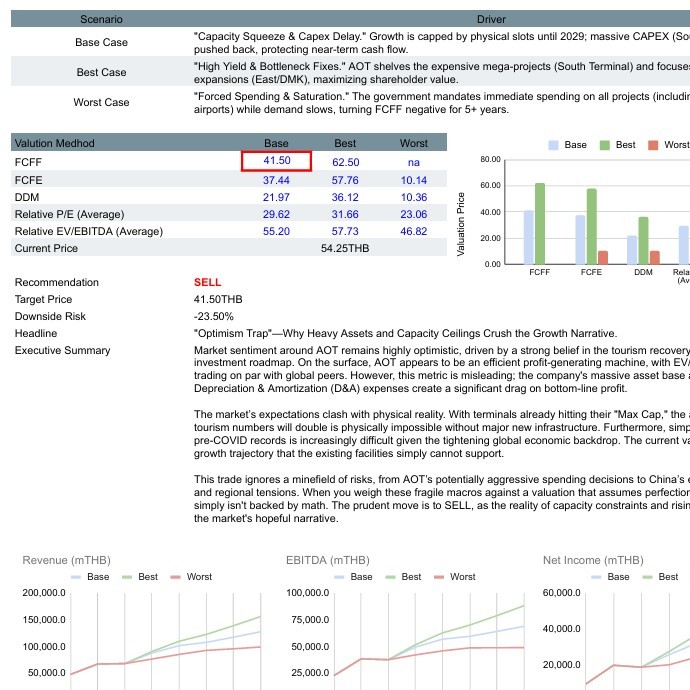Click the Target Price label

click(x=43, y=299)
